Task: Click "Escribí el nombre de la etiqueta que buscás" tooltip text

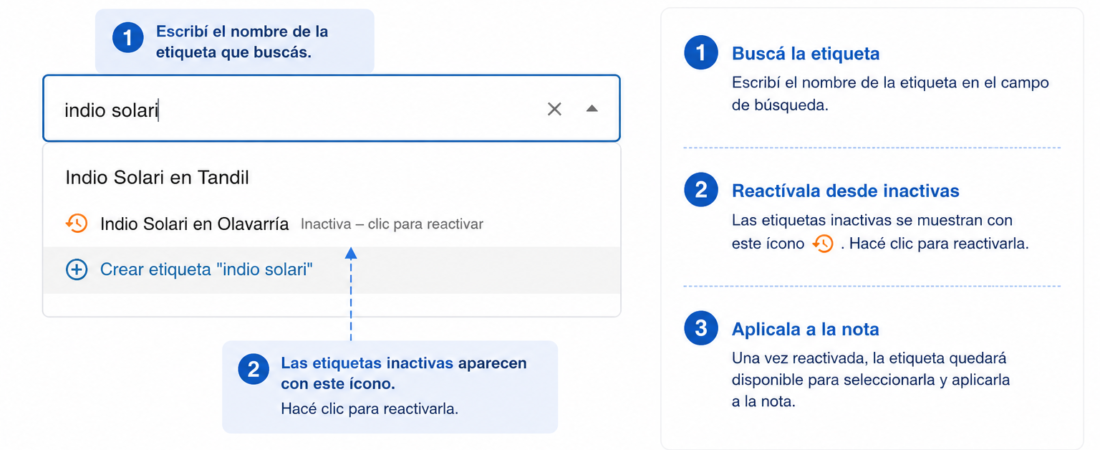Action: tap(242, 42)
